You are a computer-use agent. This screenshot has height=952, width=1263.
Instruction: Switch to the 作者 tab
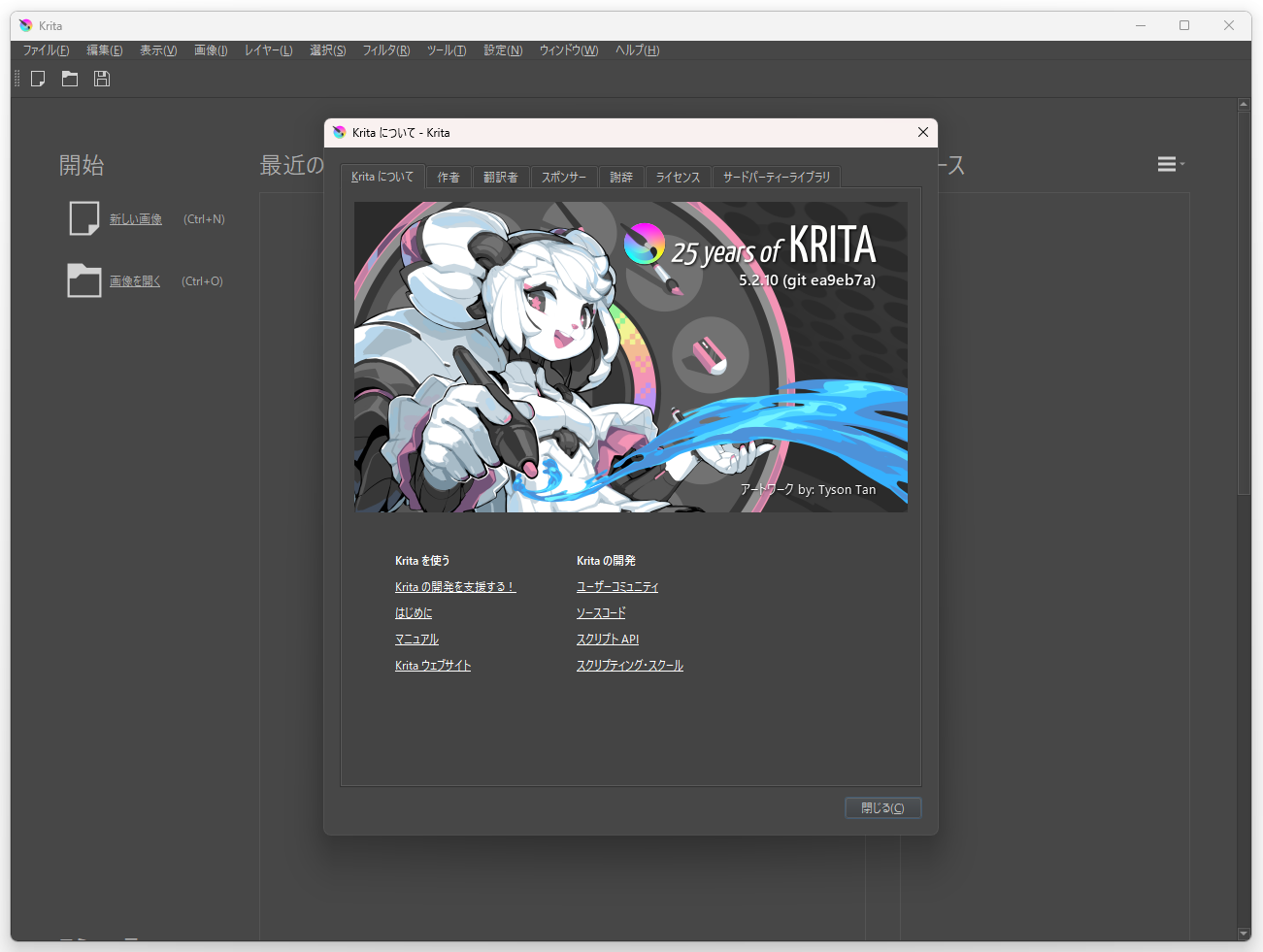click(449, 177)
